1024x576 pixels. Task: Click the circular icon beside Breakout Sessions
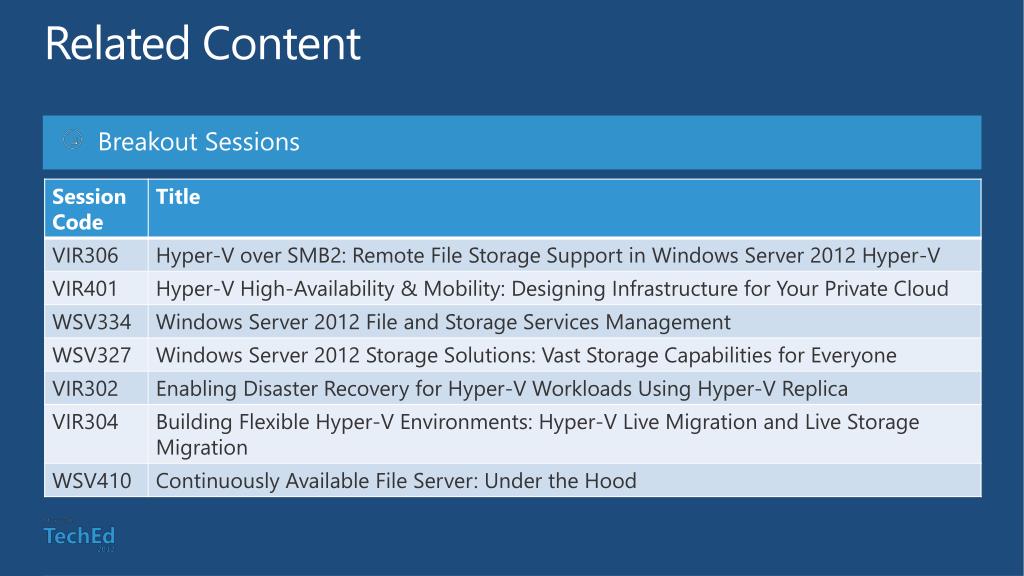tap(72, 140)
